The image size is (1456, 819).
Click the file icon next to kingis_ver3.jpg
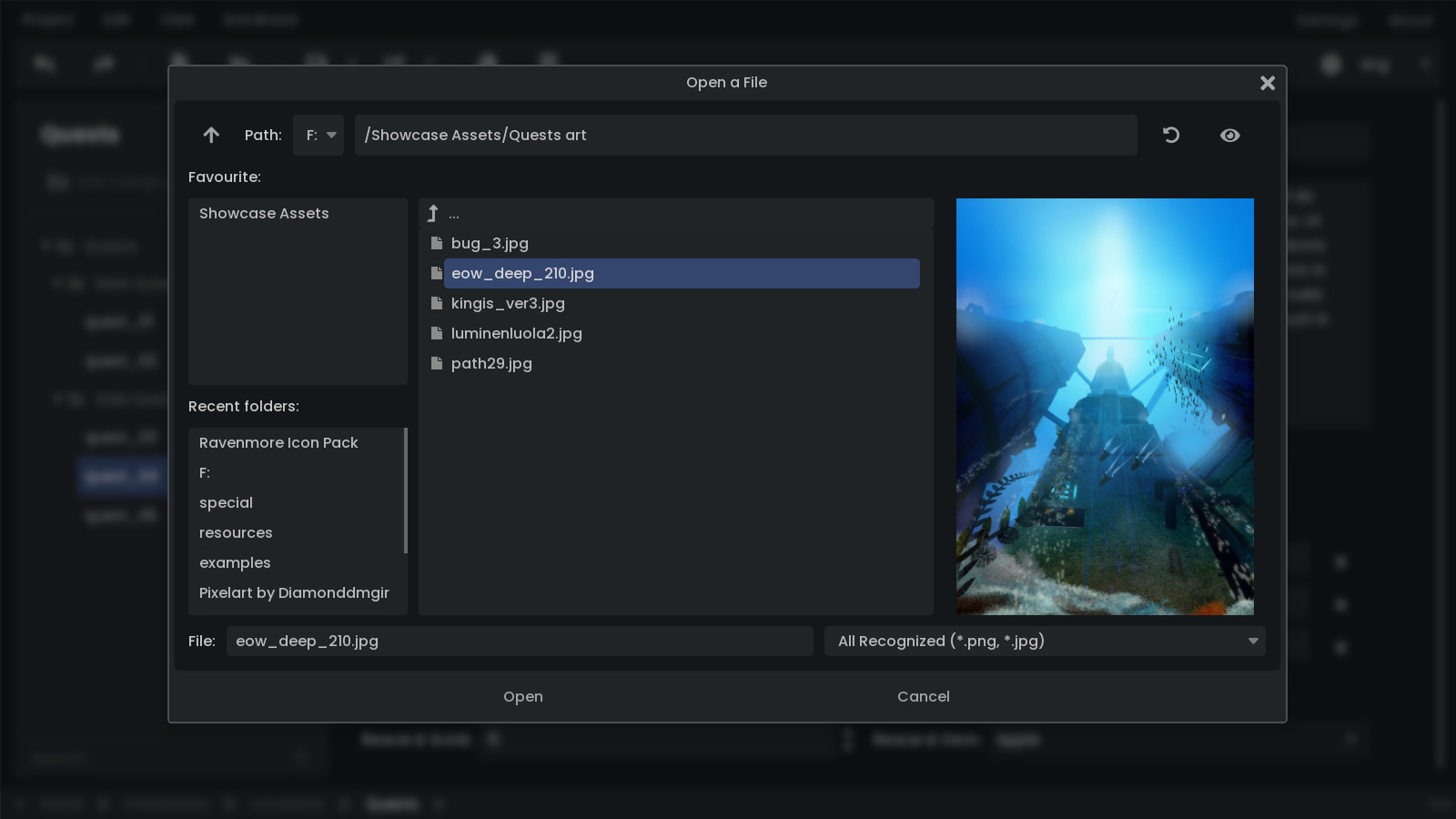pos(437,303)
